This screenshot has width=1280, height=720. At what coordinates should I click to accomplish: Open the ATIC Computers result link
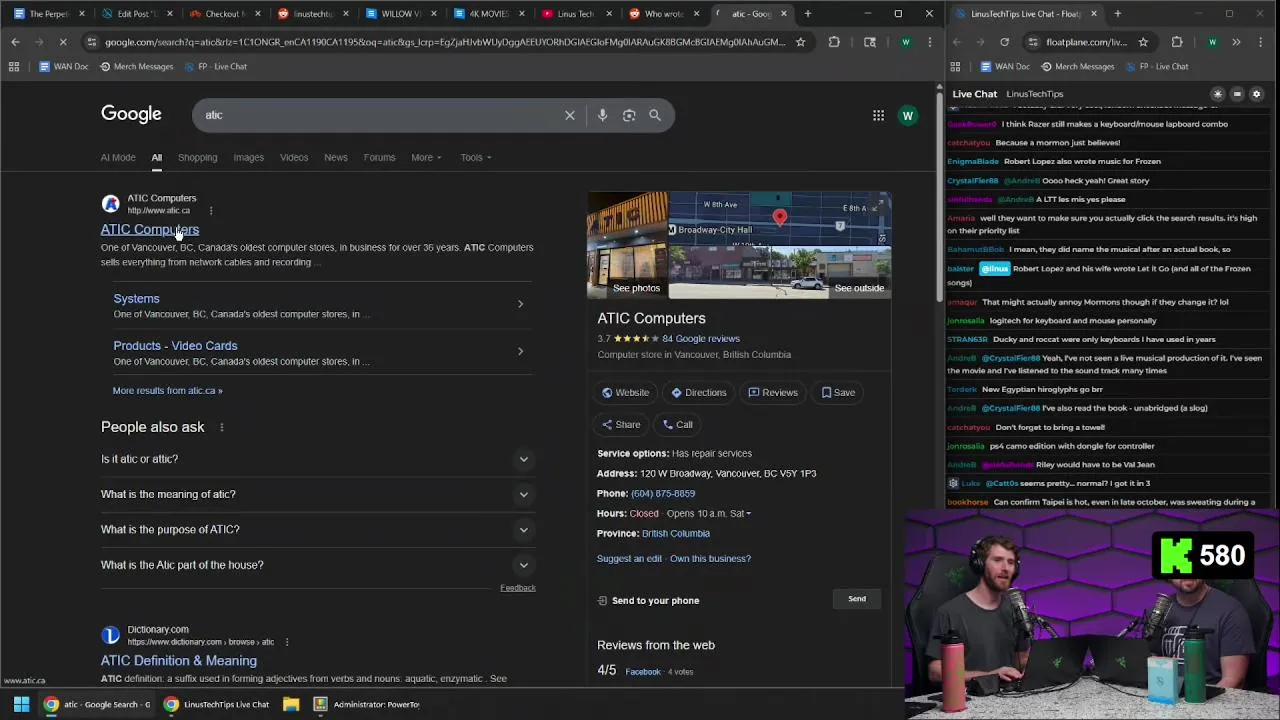150,230
